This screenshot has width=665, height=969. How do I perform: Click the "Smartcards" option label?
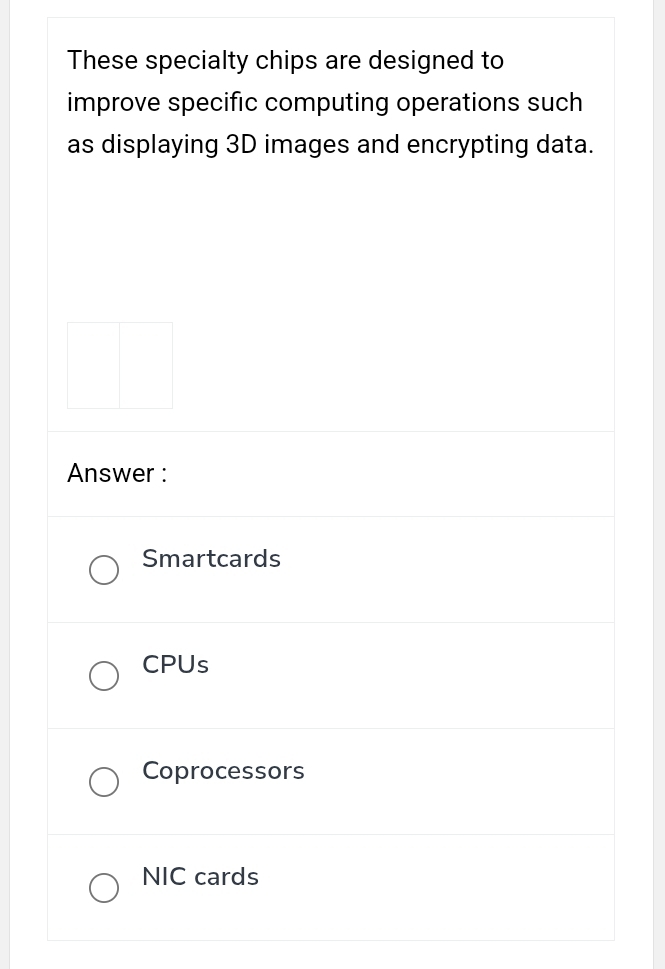coord(211,559)
